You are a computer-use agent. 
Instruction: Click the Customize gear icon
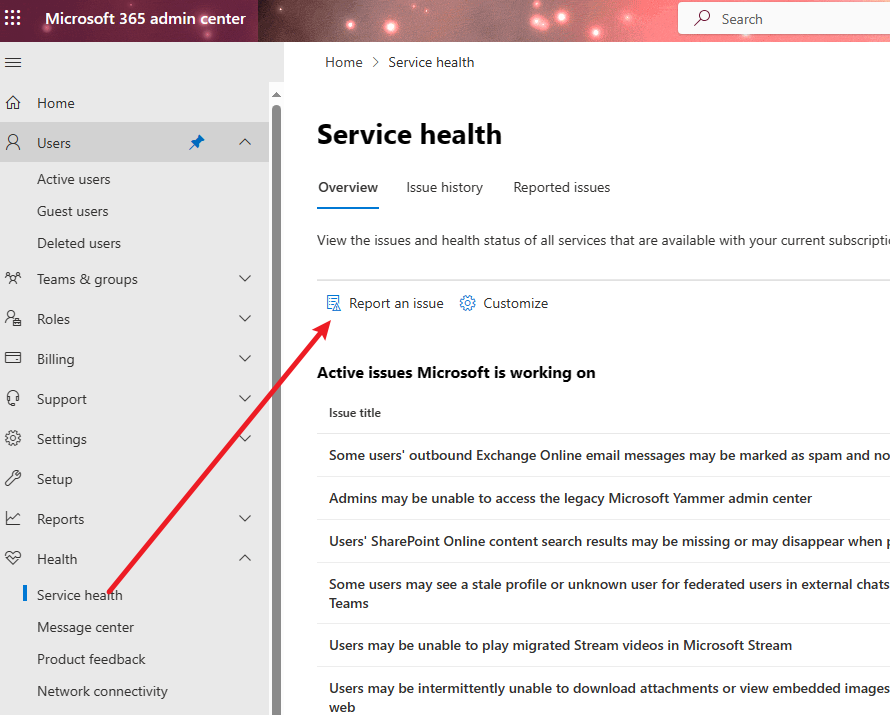point(467,303)
